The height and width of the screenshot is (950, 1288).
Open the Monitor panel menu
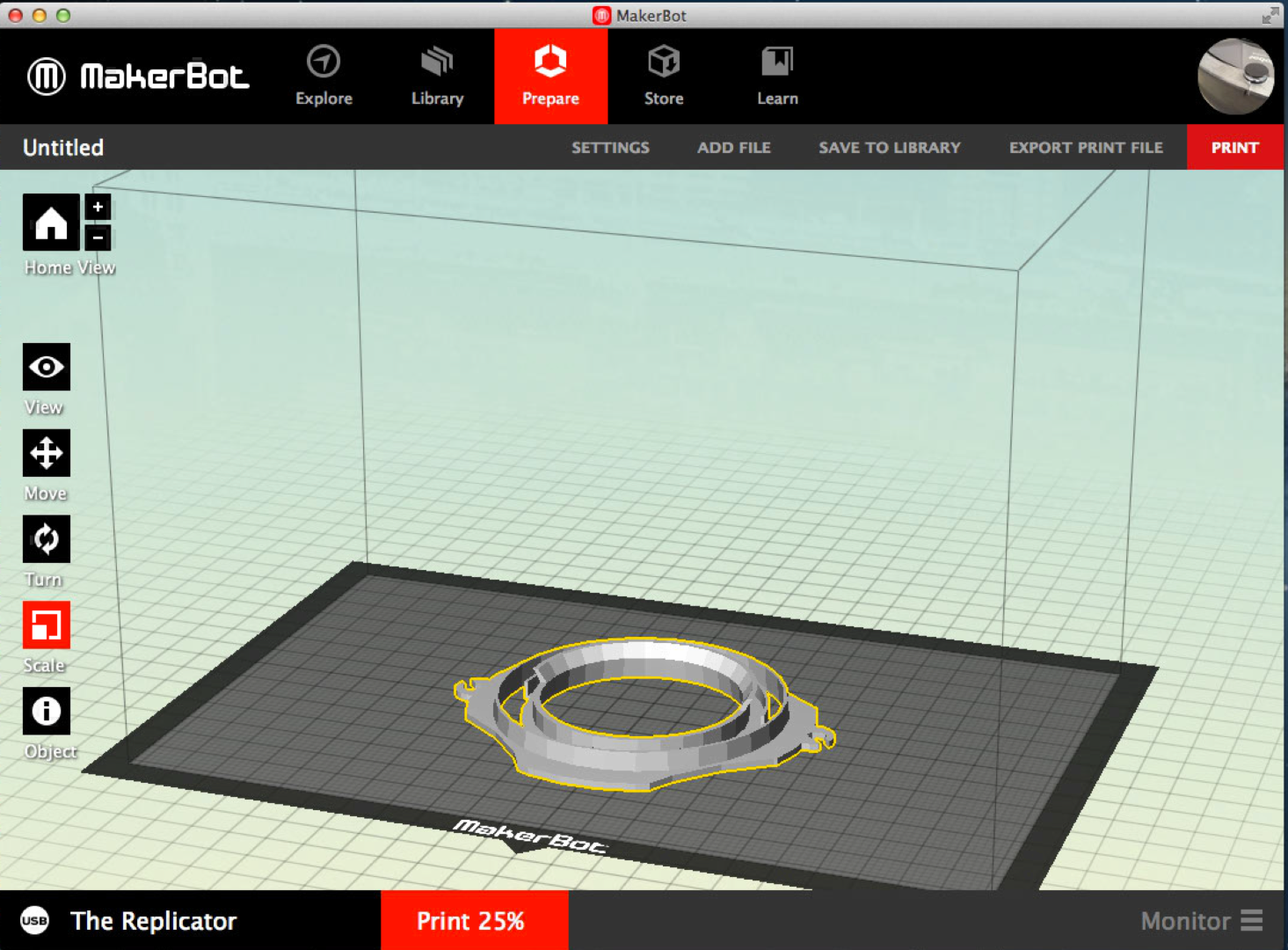(x=1201, y=921)
